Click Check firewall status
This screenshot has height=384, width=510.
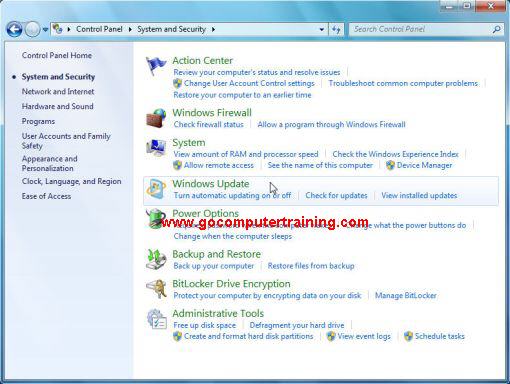point(209,125)
